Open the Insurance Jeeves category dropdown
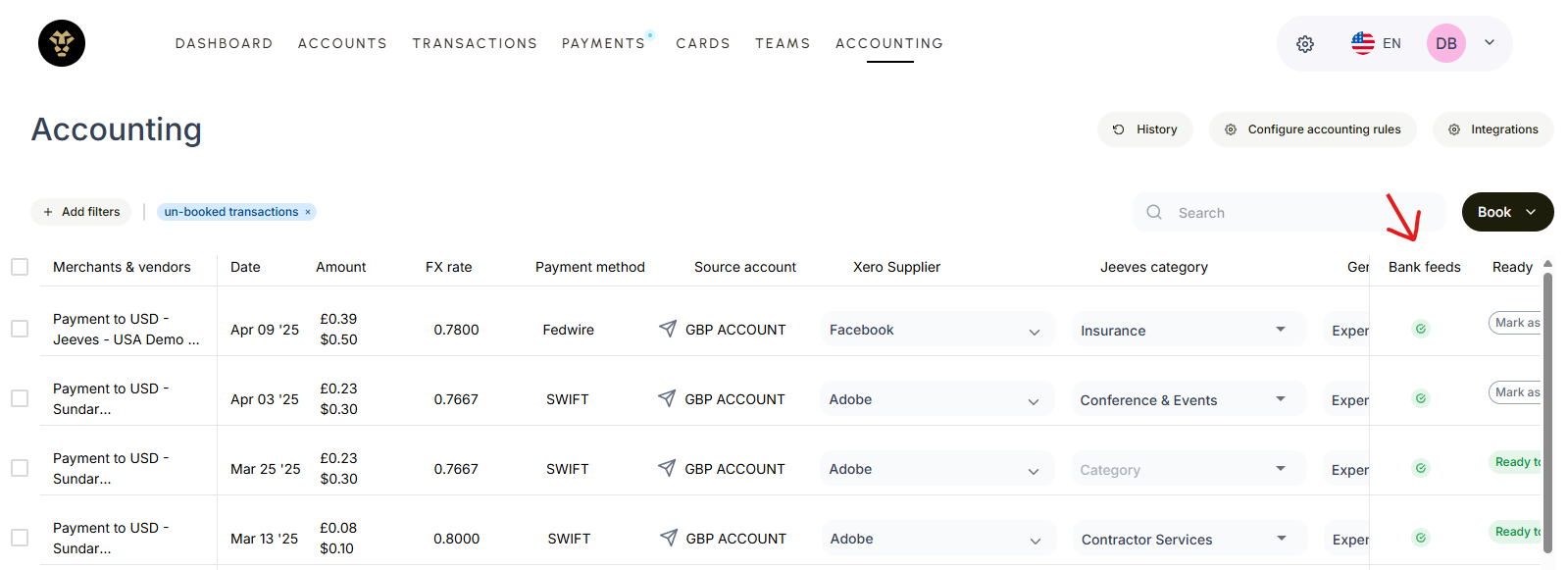Image resolution: width=1568 pixels, height=570 pixels. pos(1280,330)
